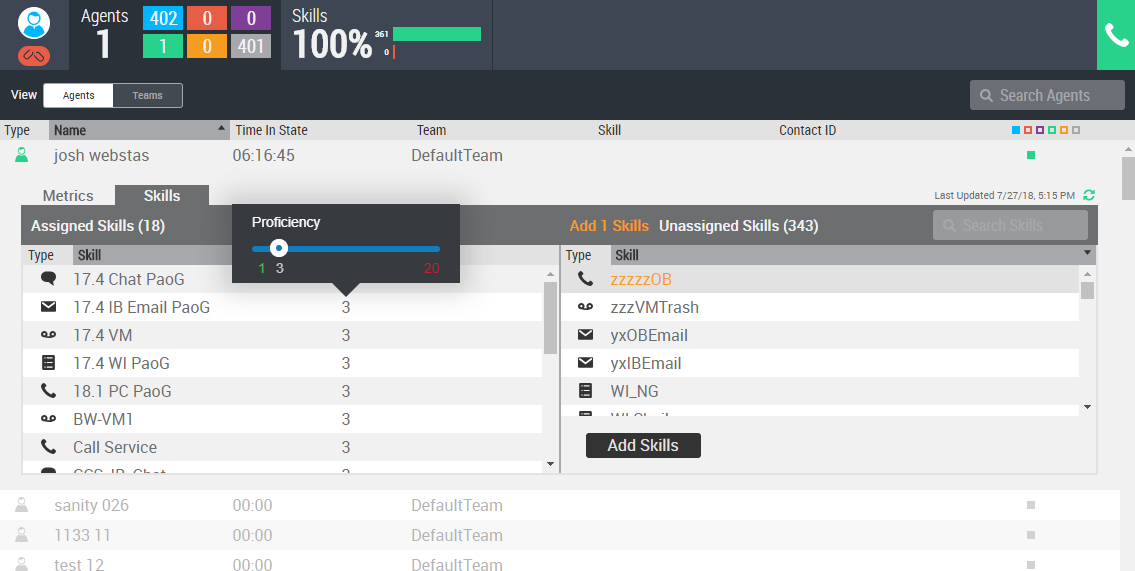Click josh webstas green agent icon
This screenshot has width=1135, height=571.
(x=22, y=155)
